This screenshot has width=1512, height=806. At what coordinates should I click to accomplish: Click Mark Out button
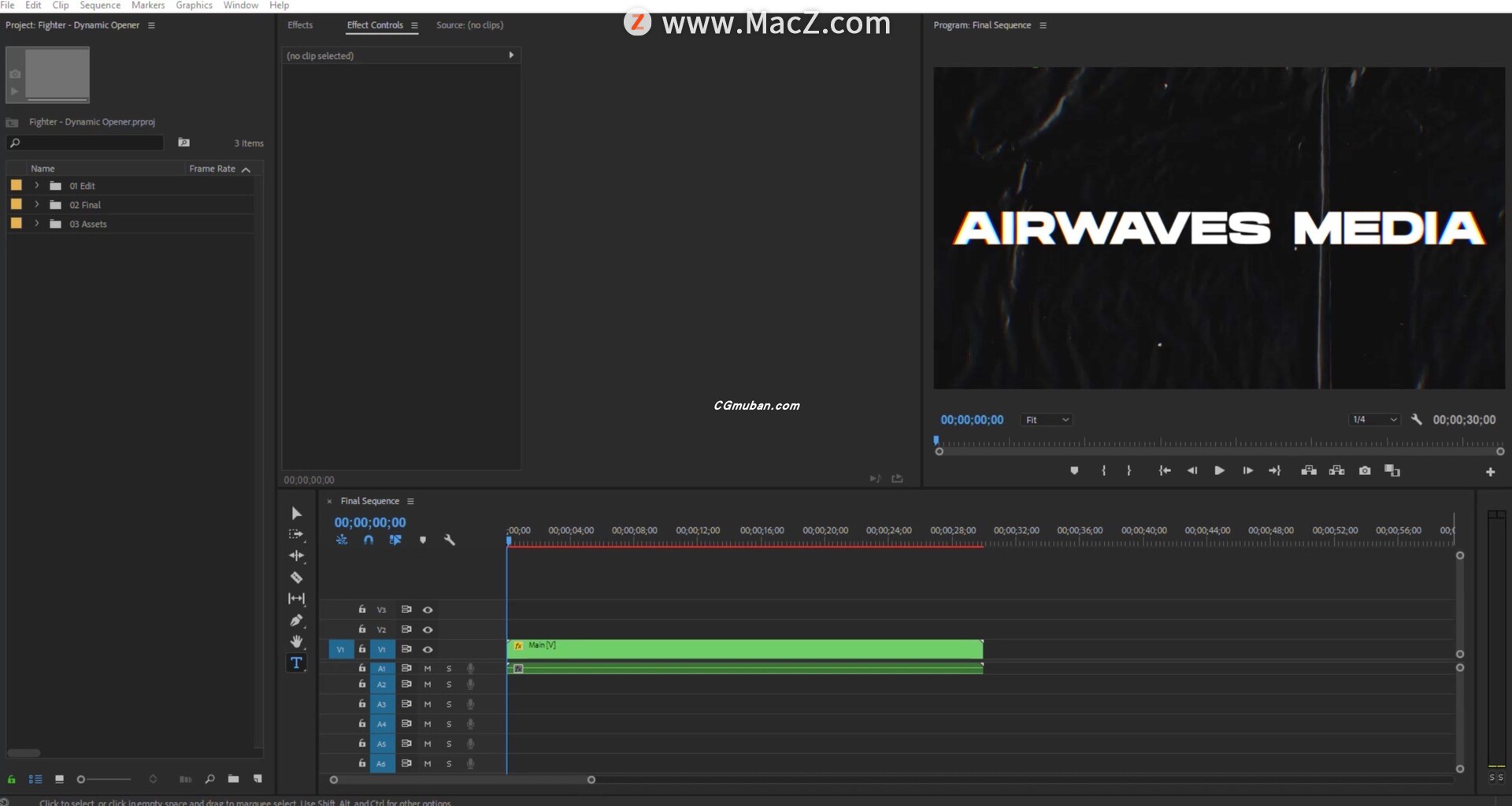(1129, 470)
